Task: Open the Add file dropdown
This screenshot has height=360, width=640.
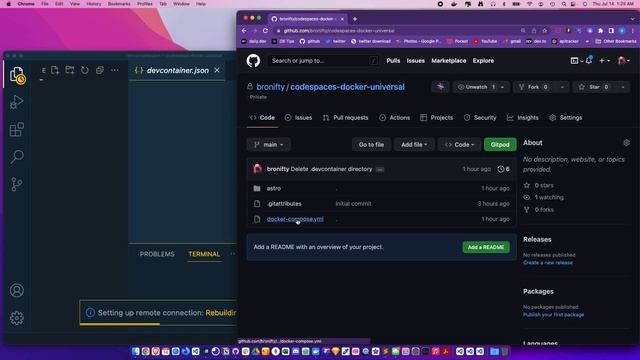Action: click(x=414, y=144)
